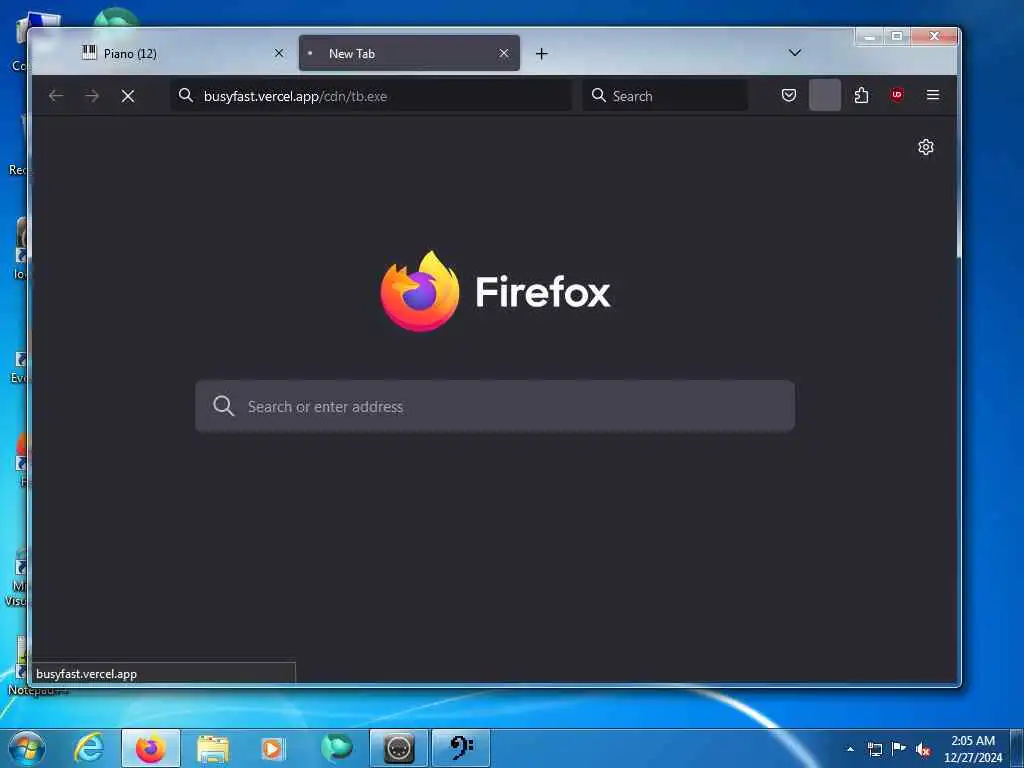Go forward one page in Firefox
Image resolution: width=1024 pixels, height=768 pixels.
tap(92, 96)
